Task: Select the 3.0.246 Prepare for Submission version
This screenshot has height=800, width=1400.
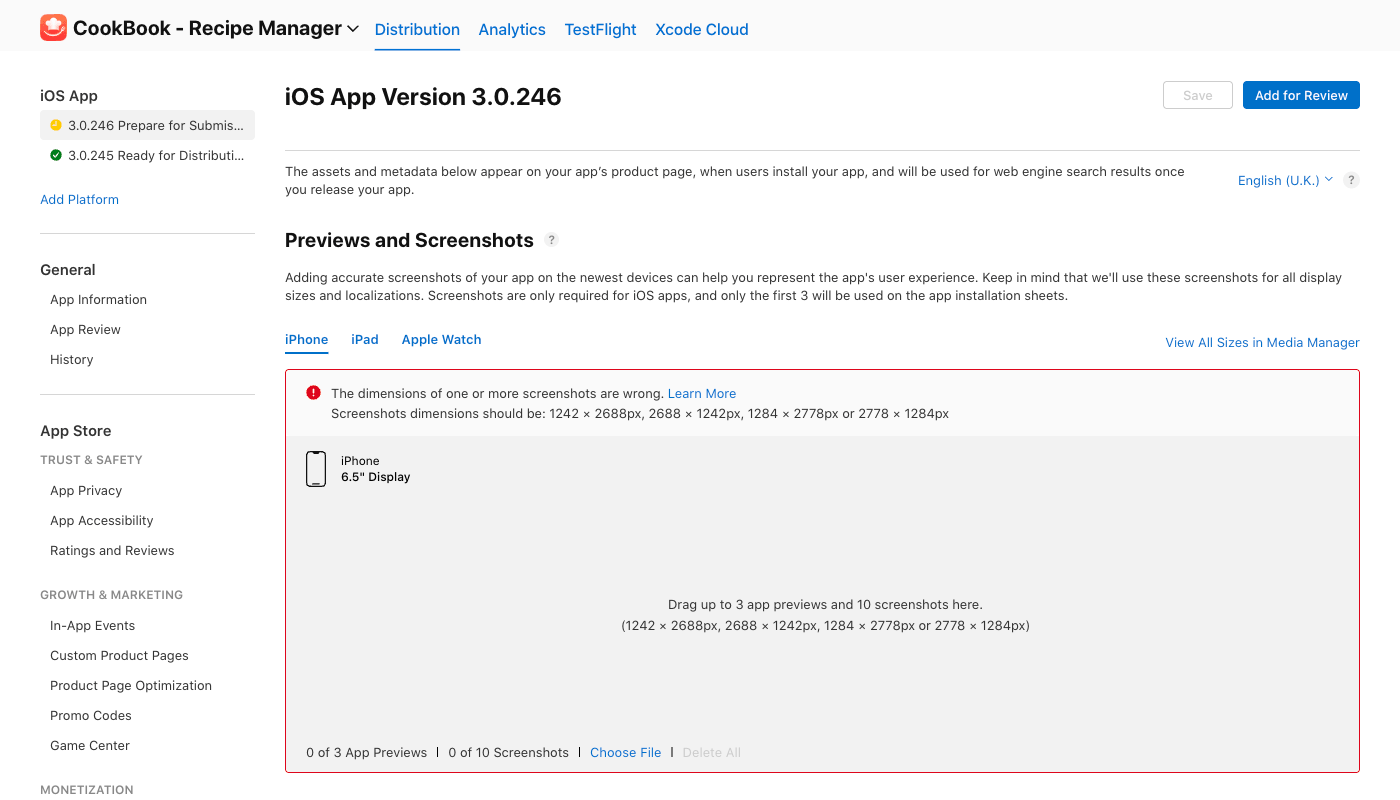Action: click(147, 125)
